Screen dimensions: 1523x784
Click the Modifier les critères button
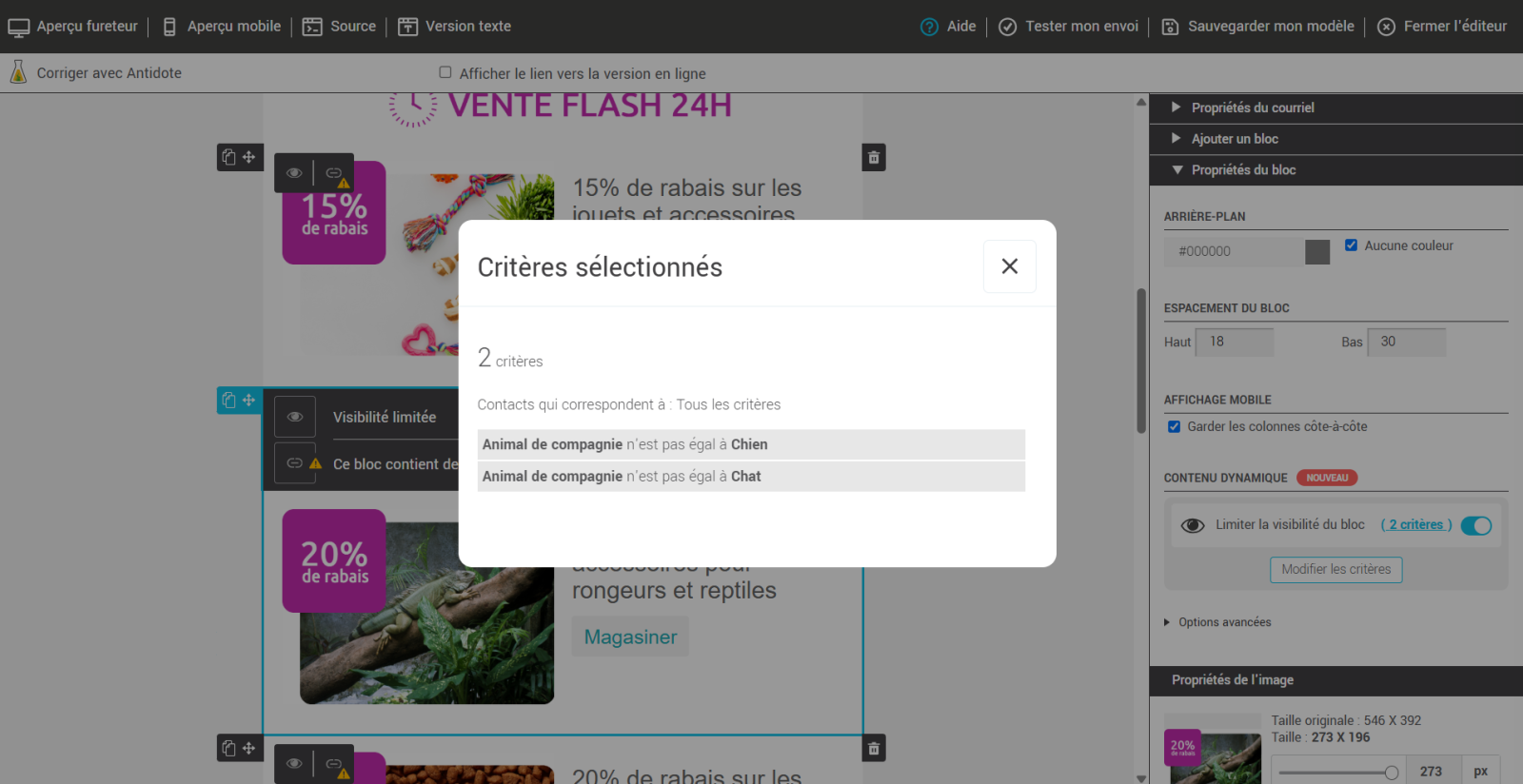1335,569
